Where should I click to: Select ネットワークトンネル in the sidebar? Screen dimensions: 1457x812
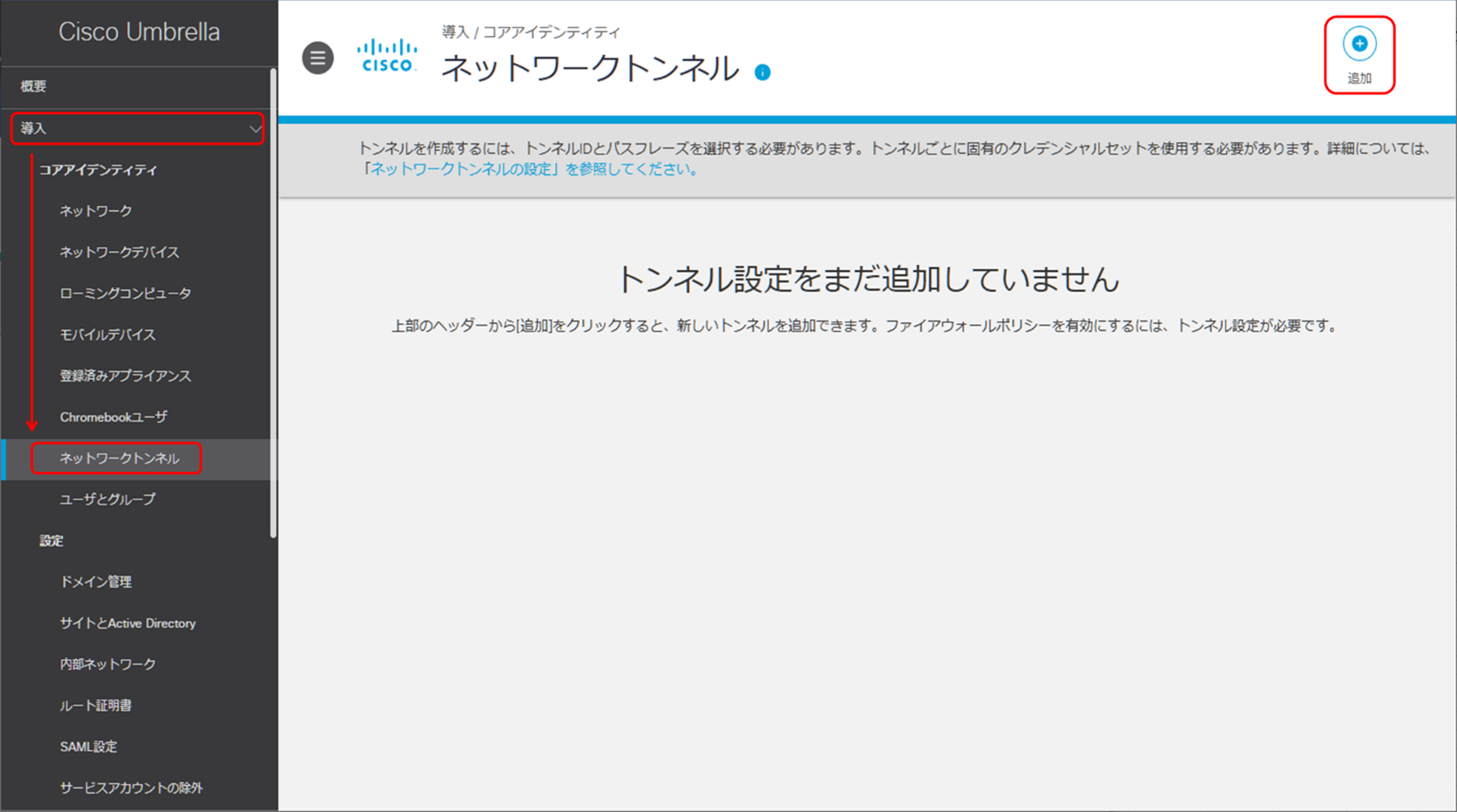[119, 458]
